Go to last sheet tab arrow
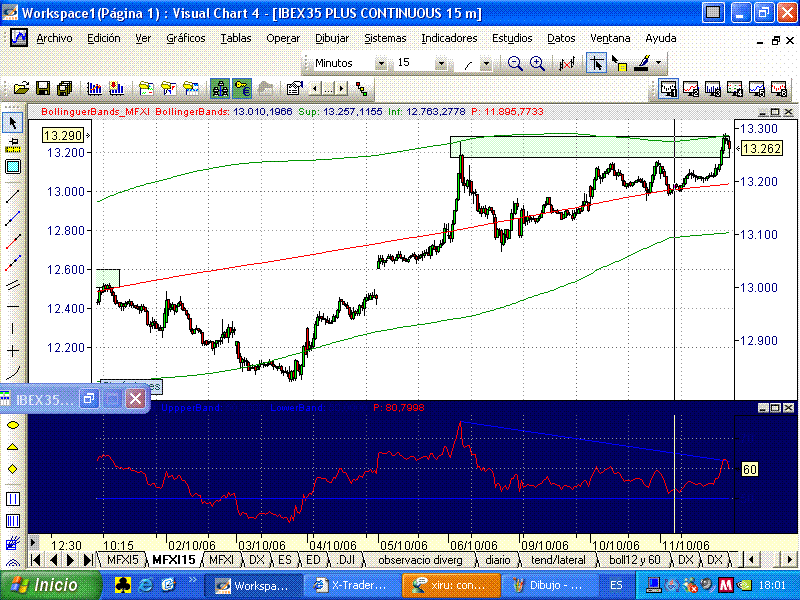Image resolution: width=800 pixels, height=600 pixels. pyautogui.click(x=88, y=560)
